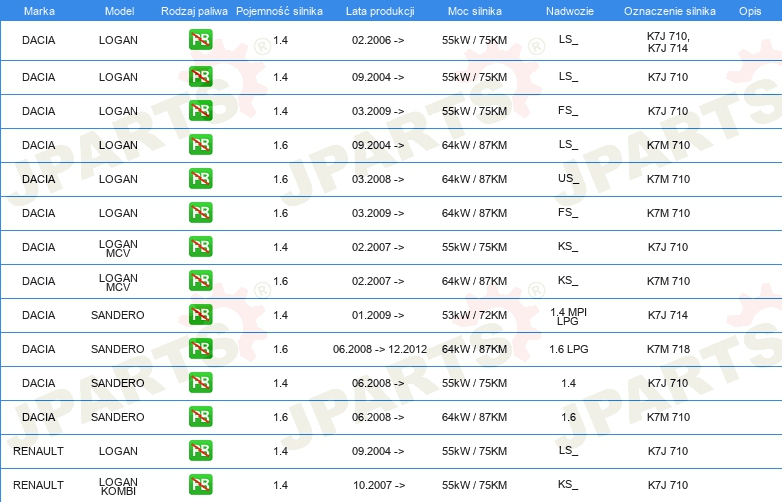Click fuel icon in Dacia Logan 1.6 09.2004 row
This screenshot has height=502, width=782.
(x=200, y=145)
